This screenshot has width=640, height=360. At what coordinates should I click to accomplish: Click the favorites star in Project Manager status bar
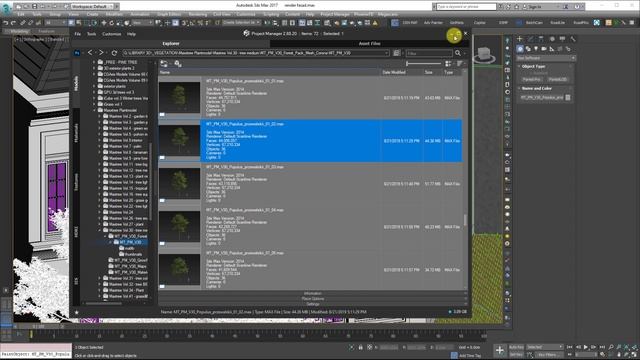coord(76,312)
